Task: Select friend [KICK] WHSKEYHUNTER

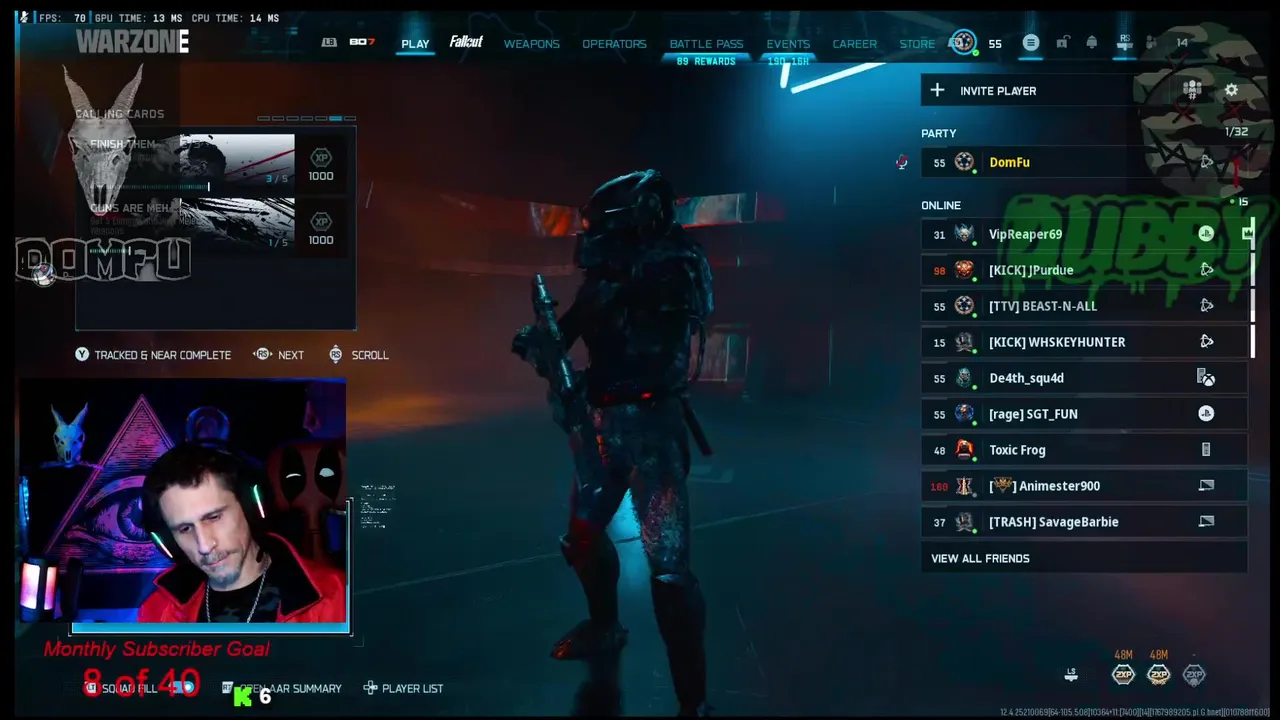Action: [1084, 342]
